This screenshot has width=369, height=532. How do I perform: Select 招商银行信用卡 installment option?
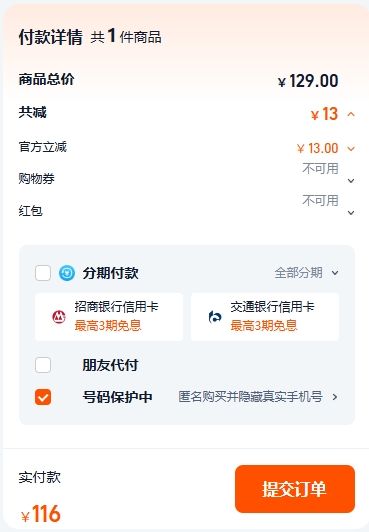[109, 317]
